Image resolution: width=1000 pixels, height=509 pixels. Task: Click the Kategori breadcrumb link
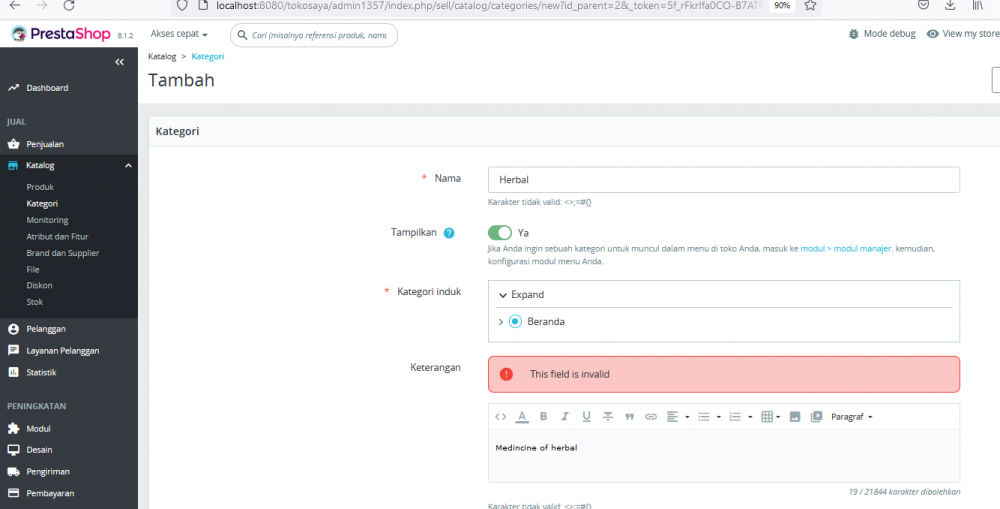[208, 57]
